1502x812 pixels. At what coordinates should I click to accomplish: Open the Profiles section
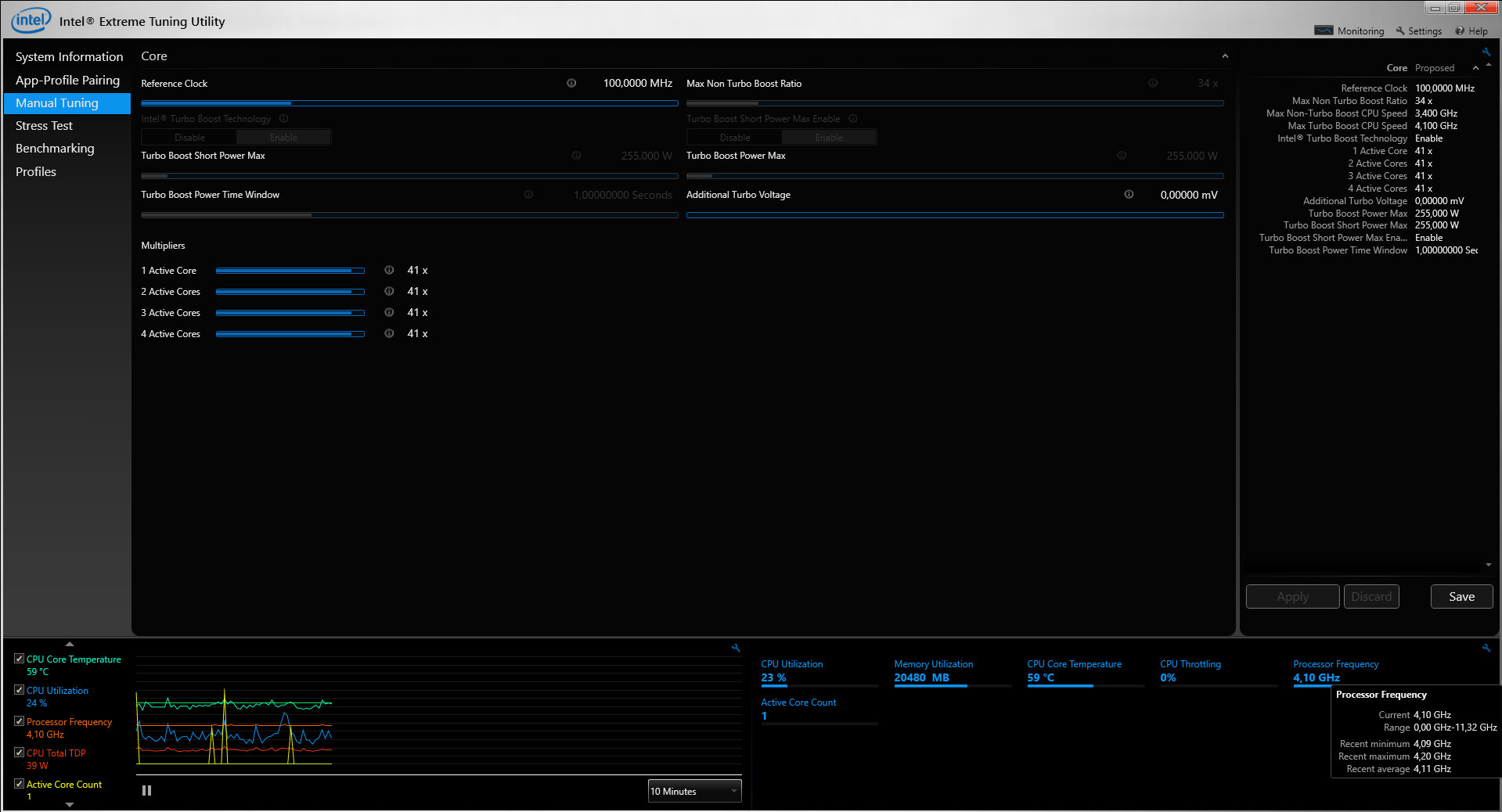click(x=67, y=172)
